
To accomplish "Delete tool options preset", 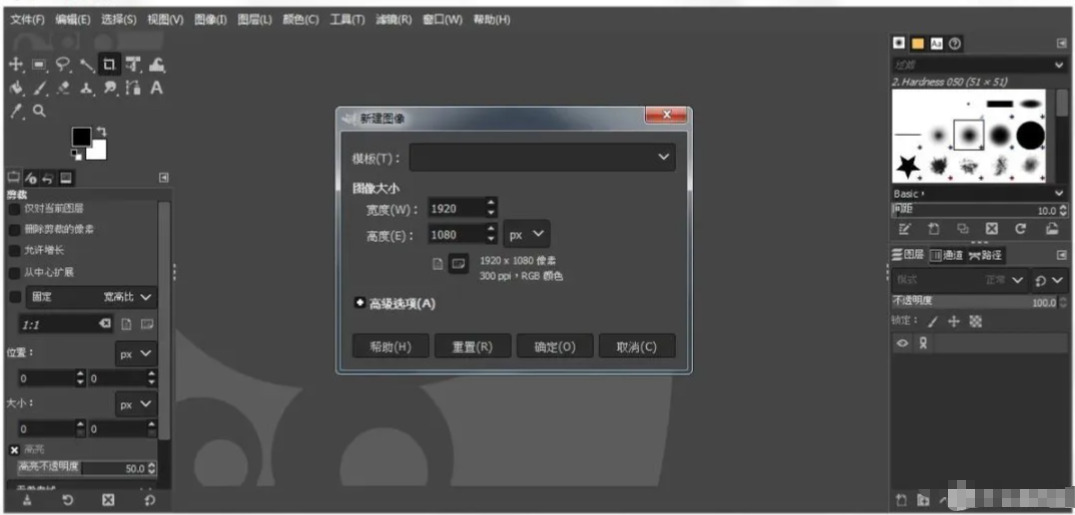I will (x=108, y=500).
